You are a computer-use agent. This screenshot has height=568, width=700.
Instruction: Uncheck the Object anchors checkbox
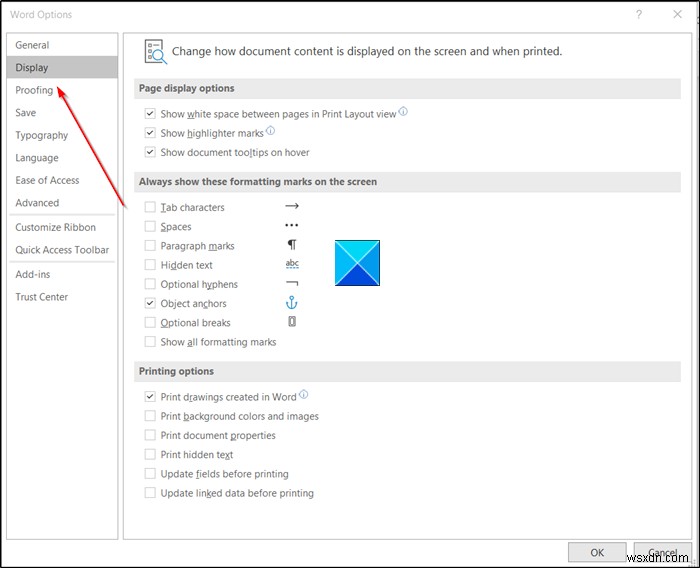pos(150,303)
